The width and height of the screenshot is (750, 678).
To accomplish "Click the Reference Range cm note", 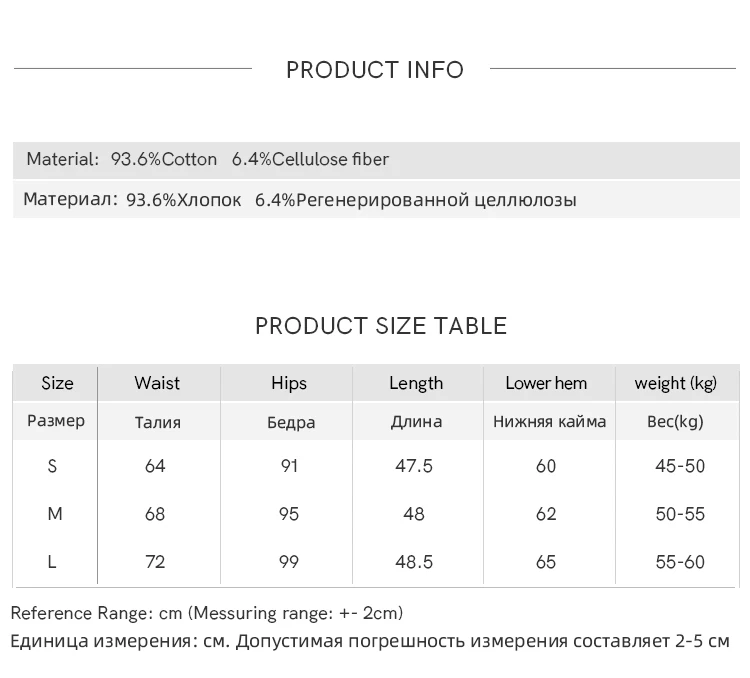I will 207,613.
